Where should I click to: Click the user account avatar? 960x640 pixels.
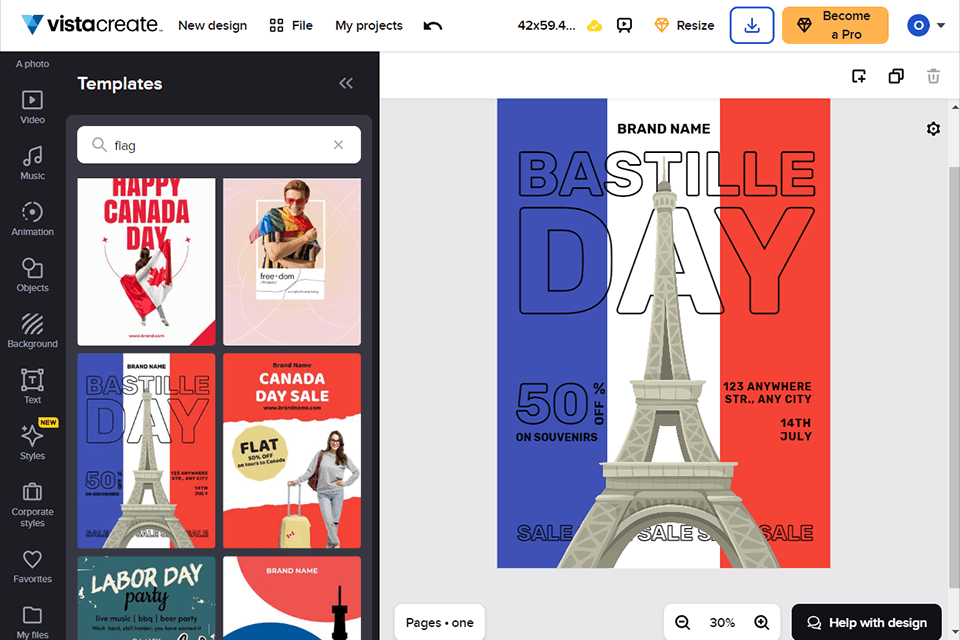[918, 25]
